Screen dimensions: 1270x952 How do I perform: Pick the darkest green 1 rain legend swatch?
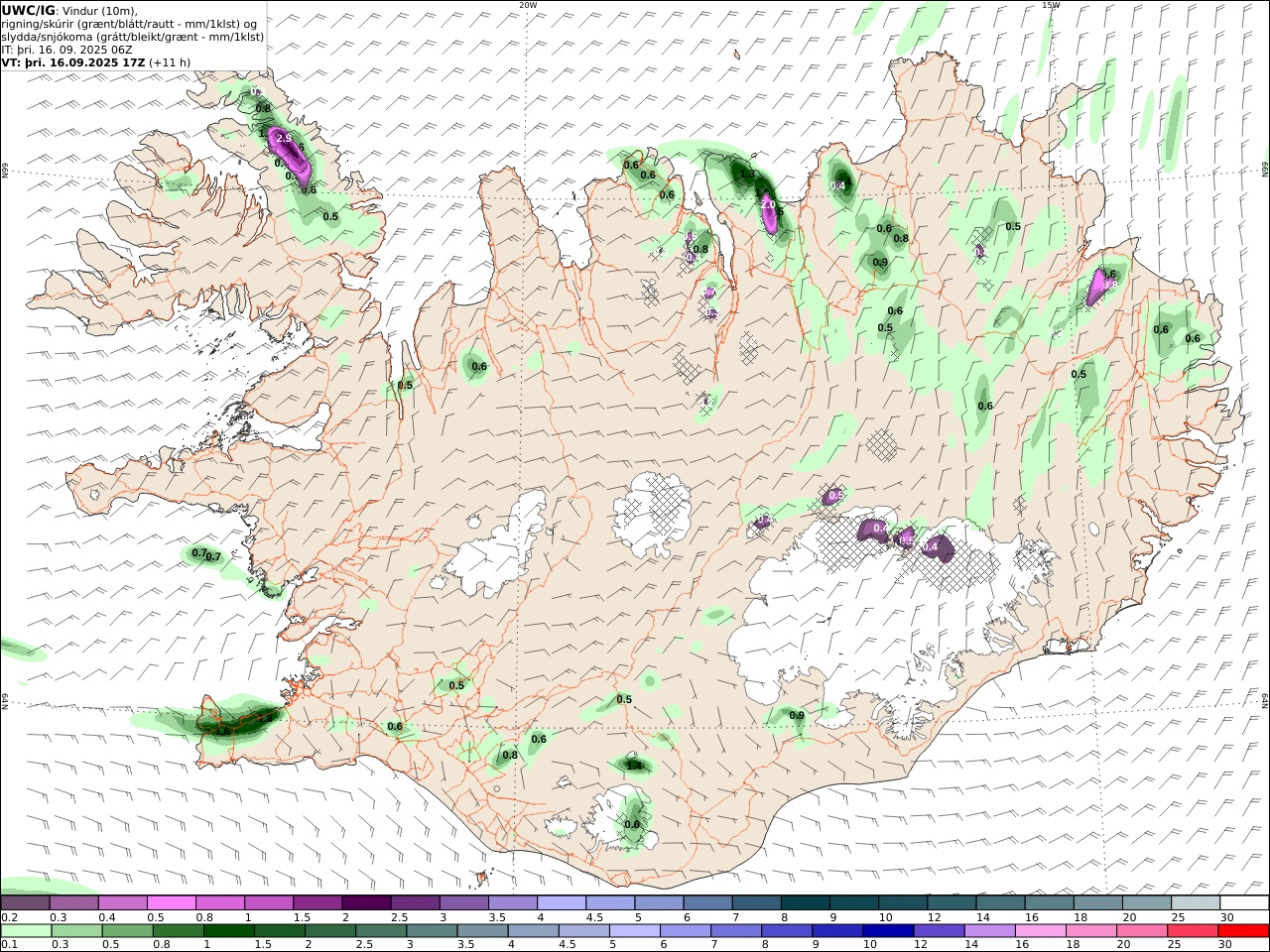[x=228, y=931]
